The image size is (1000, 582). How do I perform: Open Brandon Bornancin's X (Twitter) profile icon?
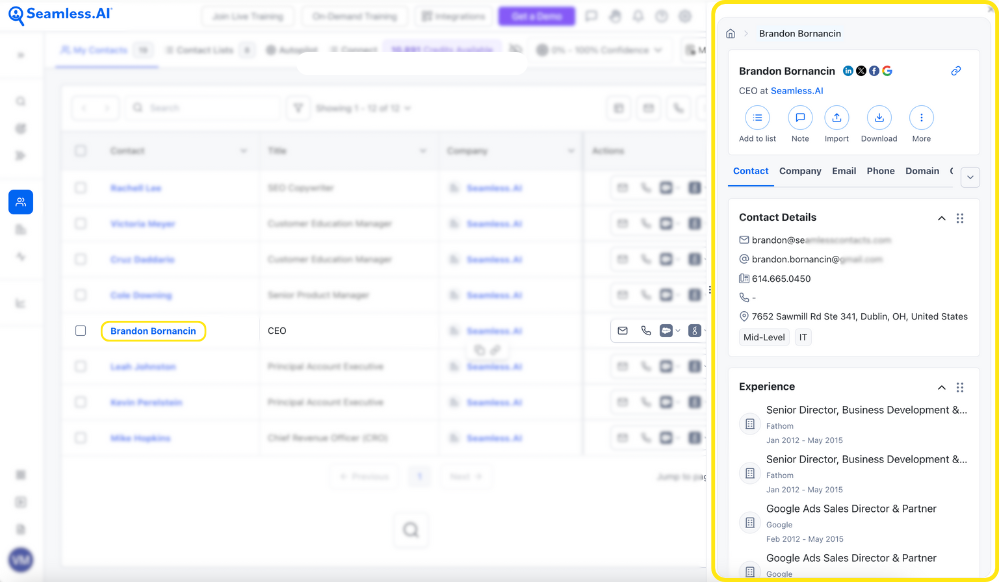(861, 71)
